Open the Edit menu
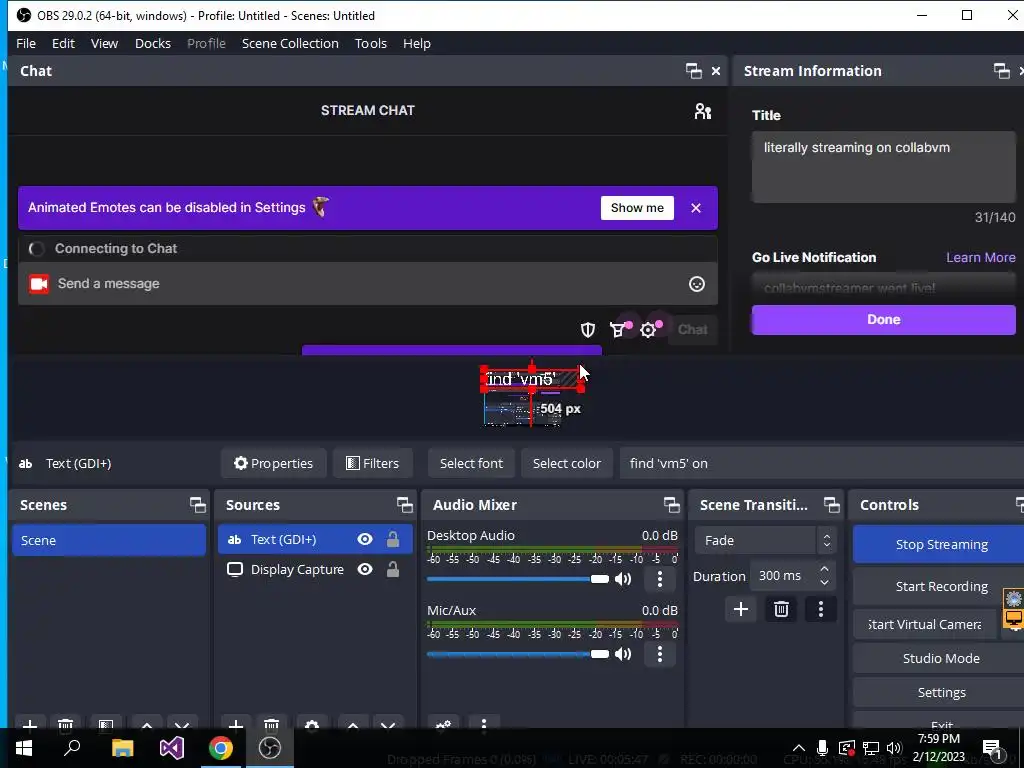Screen dimensions: 1024x768 coord(63,44)
